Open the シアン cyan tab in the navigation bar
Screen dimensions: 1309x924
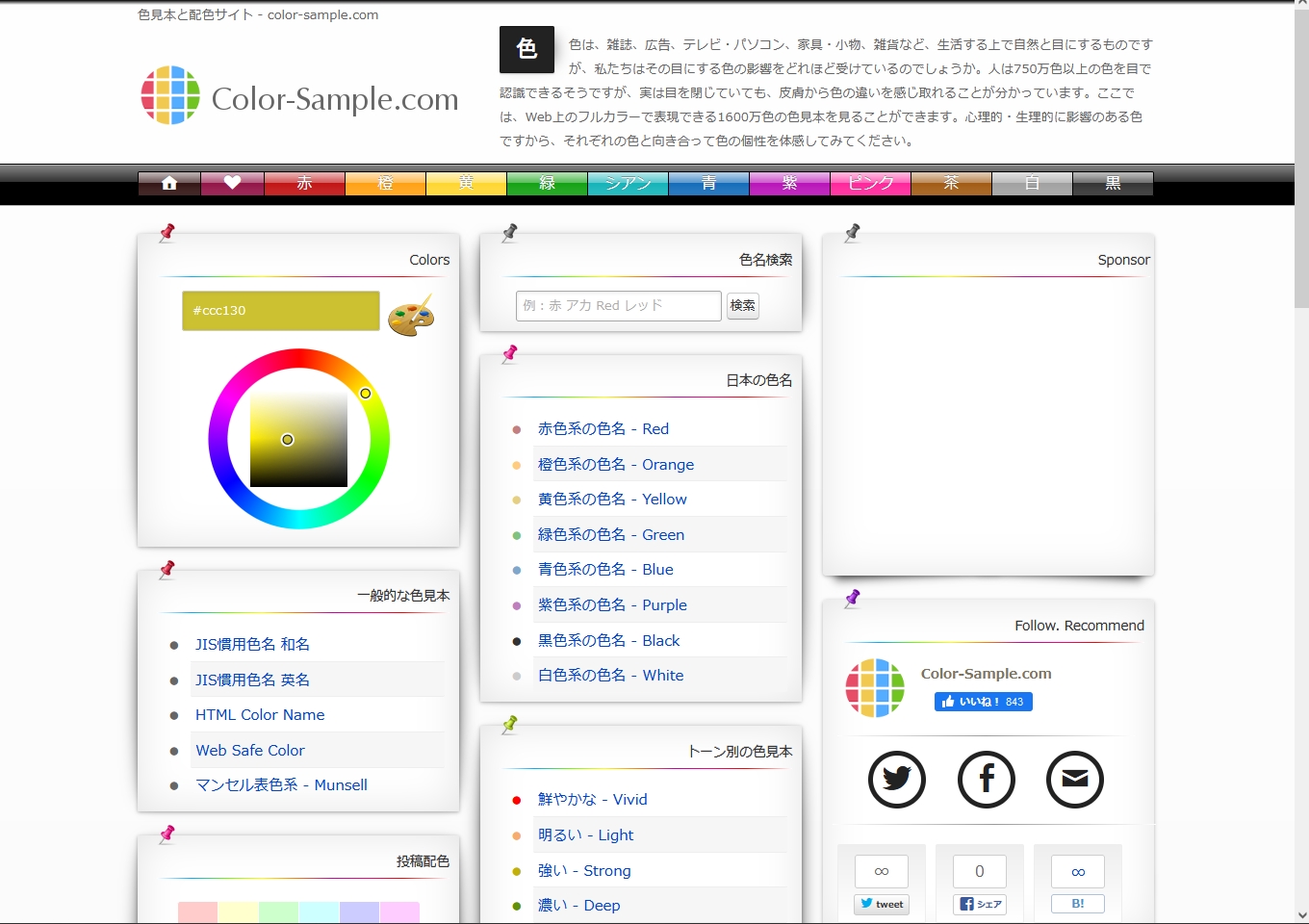(x=628, y=183)
